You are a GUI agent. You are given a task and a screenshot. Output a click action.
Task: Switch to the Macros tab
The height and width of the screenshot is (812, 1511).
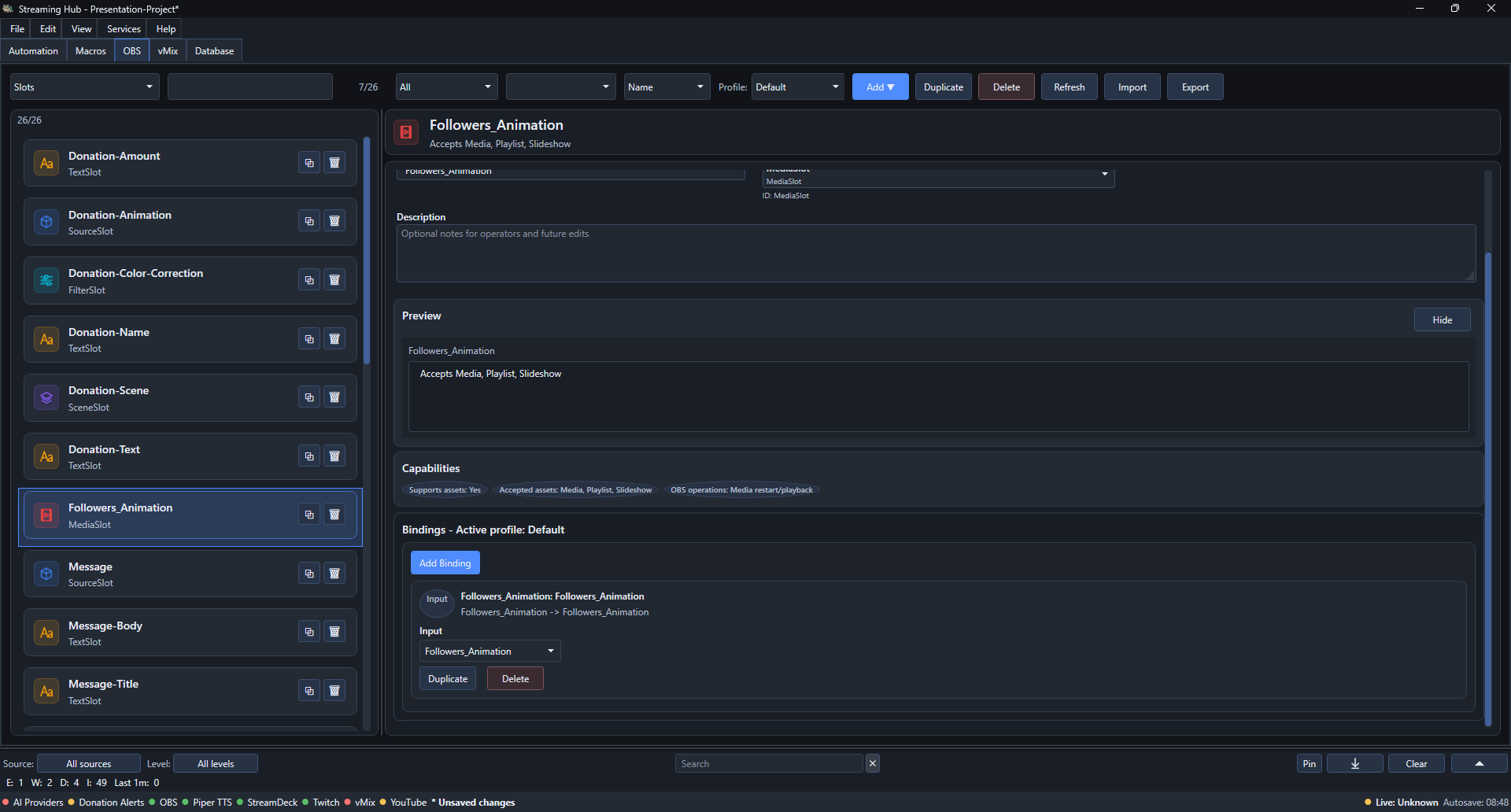[x=91, y=50]
